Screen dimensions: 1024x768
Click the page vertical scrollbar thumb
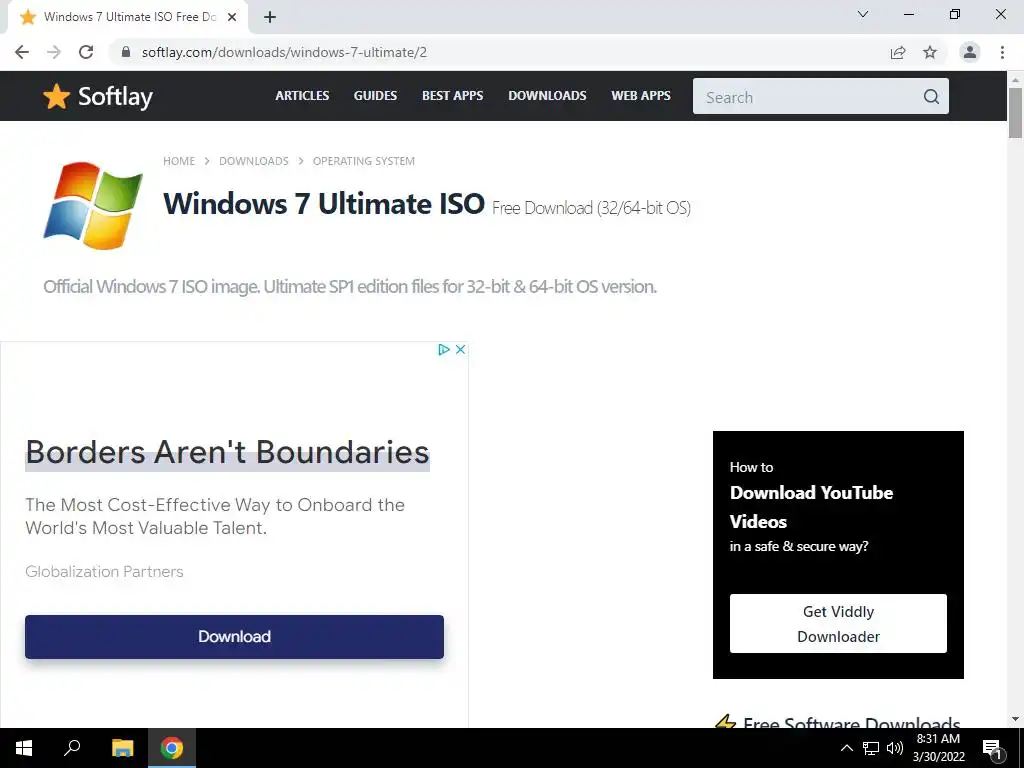1015,113
